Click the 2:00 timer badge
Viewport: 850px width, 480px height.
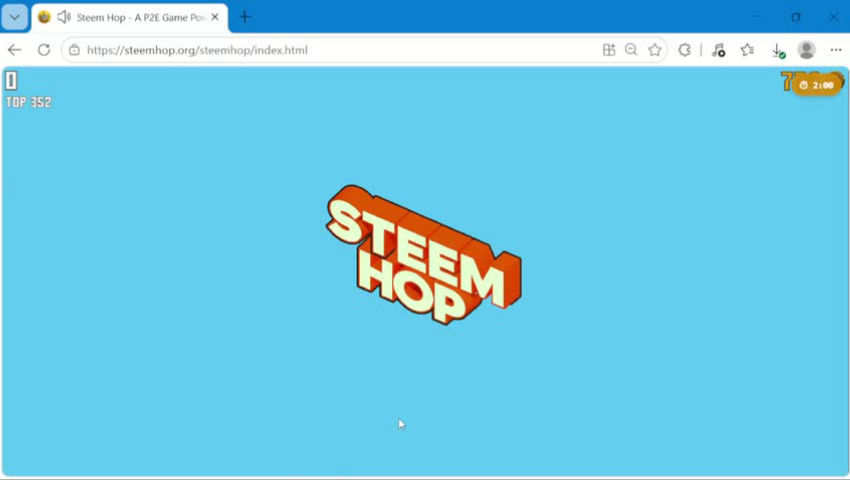(x=817, y=85)
